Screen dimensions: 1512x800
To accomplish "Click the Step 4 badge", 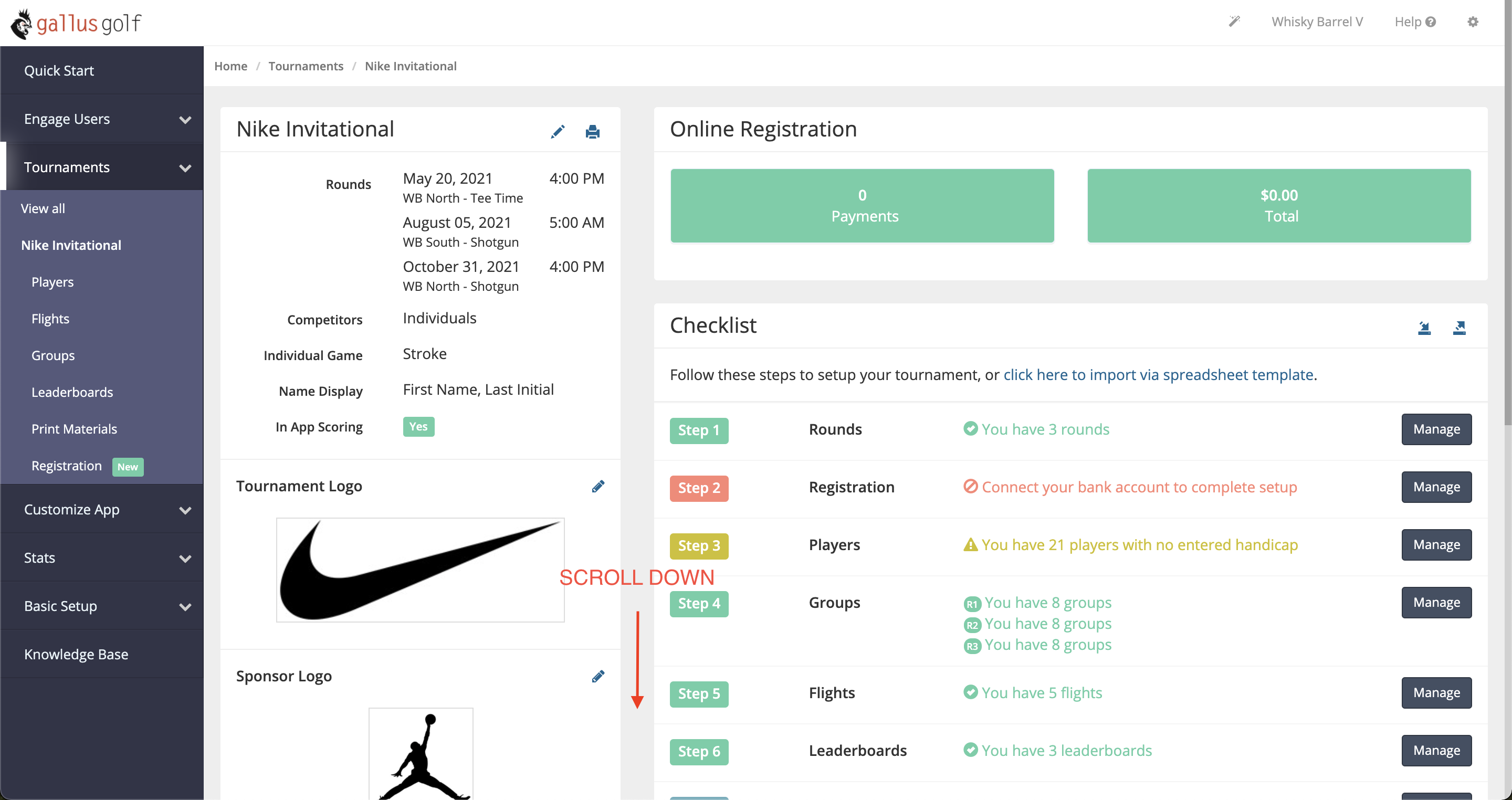I will [699, 603].
